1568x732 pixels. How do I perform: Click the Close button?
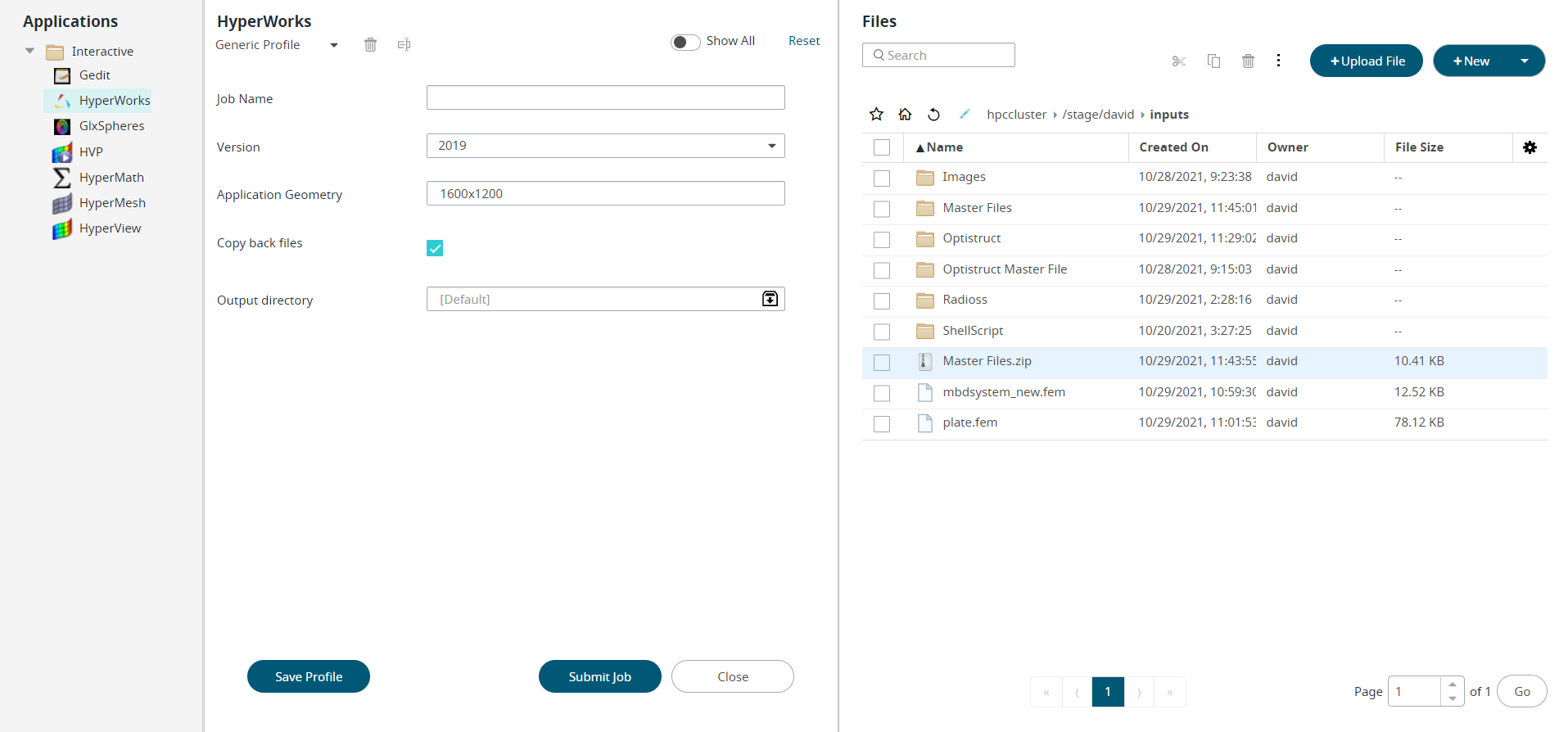[x=733, y=676]
